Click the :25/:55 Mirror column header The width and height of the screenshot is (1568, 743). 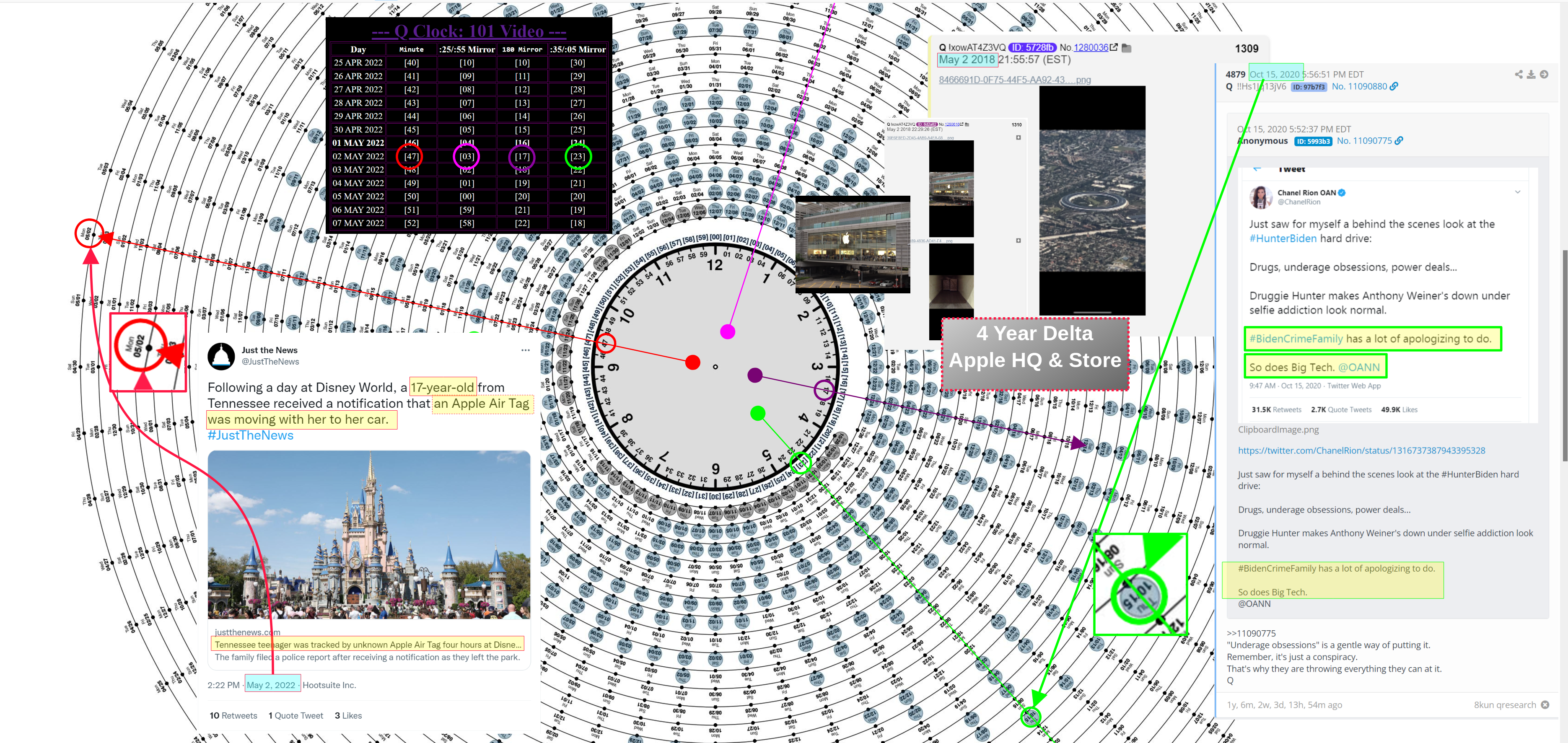467,49
